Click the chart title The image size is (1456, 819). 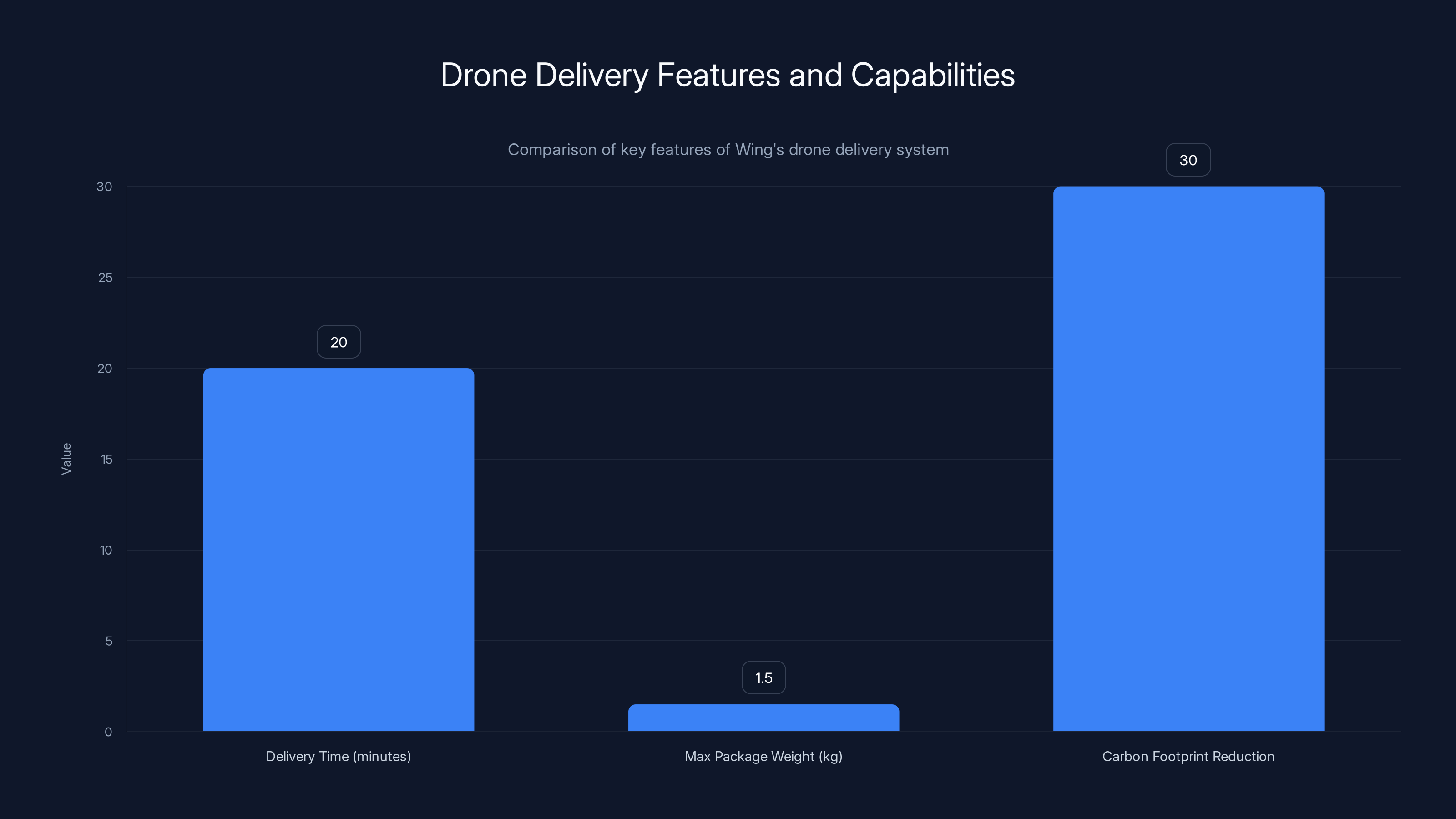(x=728, y=74)
